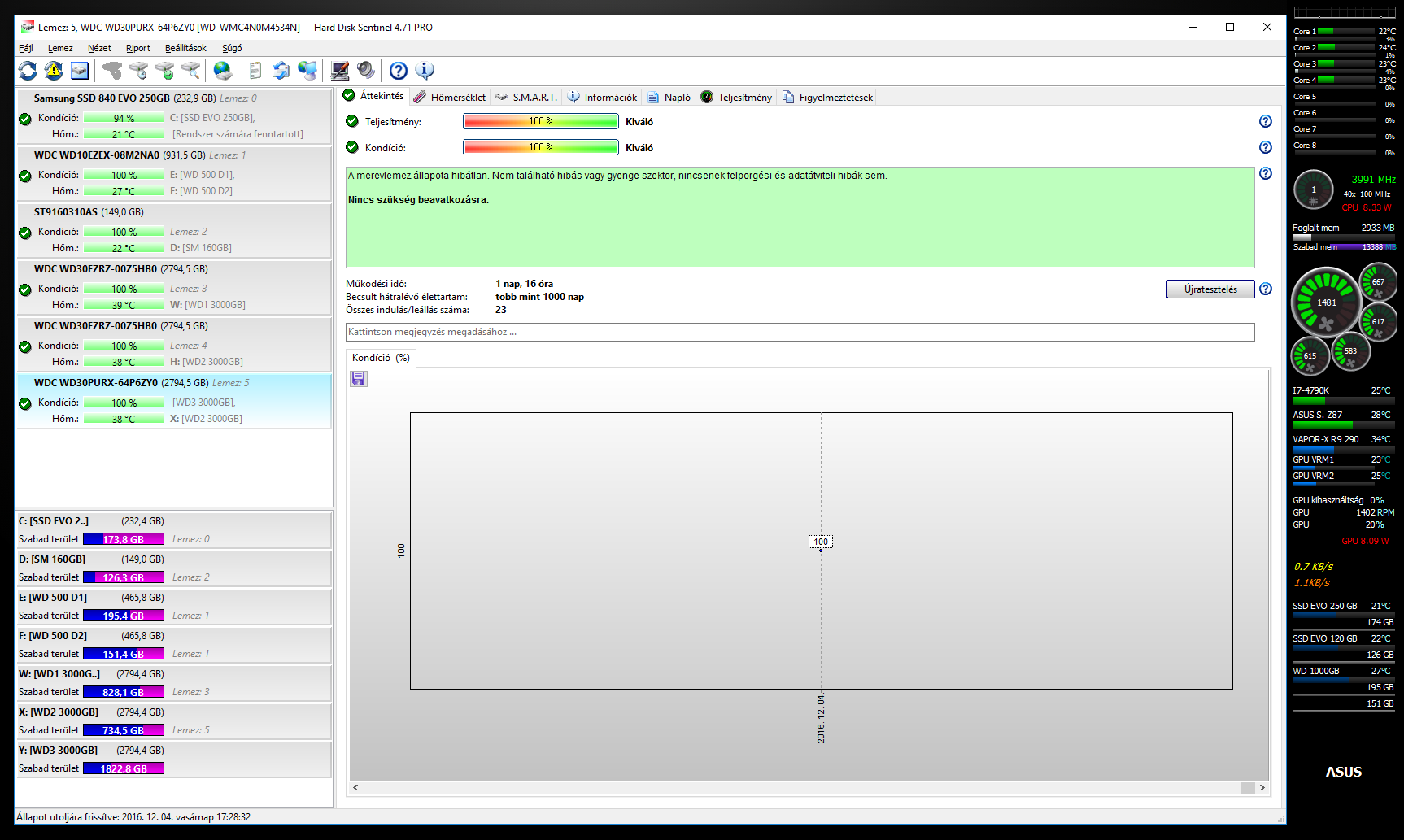Click the F: [WD 500 D2] partition

pyautogui.click(x=173, y=645)
